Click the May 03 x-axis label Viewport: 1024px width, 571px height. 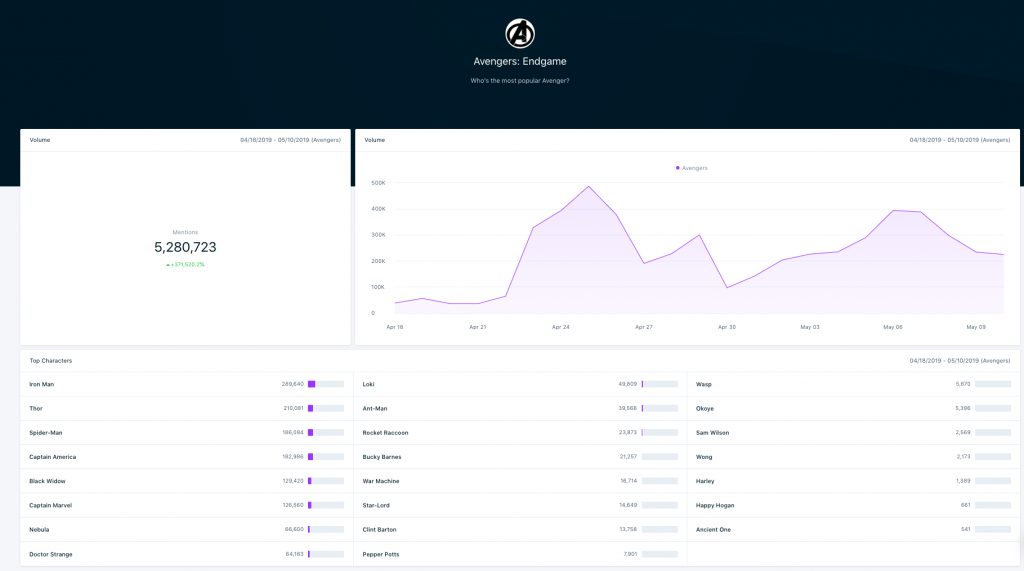(810, 327)
